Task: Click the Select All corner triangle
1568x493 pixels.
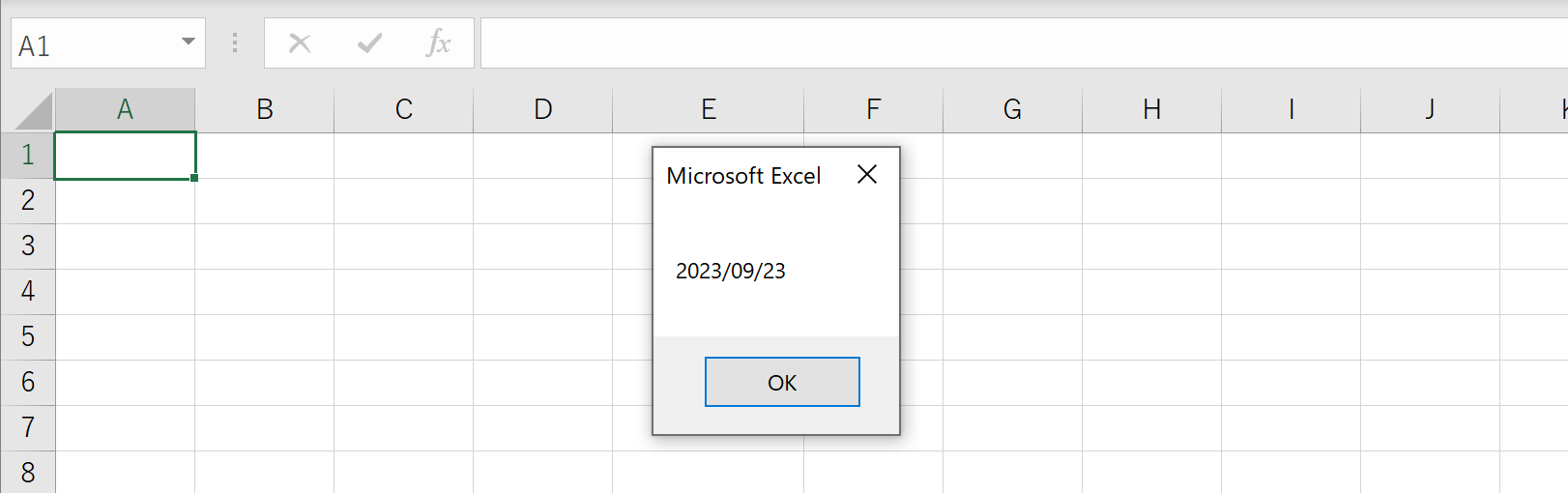Action: (34, 111)
